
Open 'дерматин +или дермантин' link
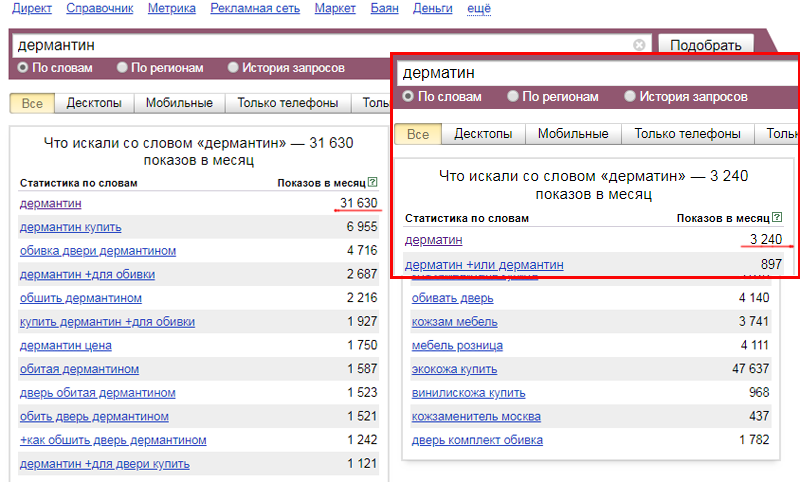tap(484, 265)
